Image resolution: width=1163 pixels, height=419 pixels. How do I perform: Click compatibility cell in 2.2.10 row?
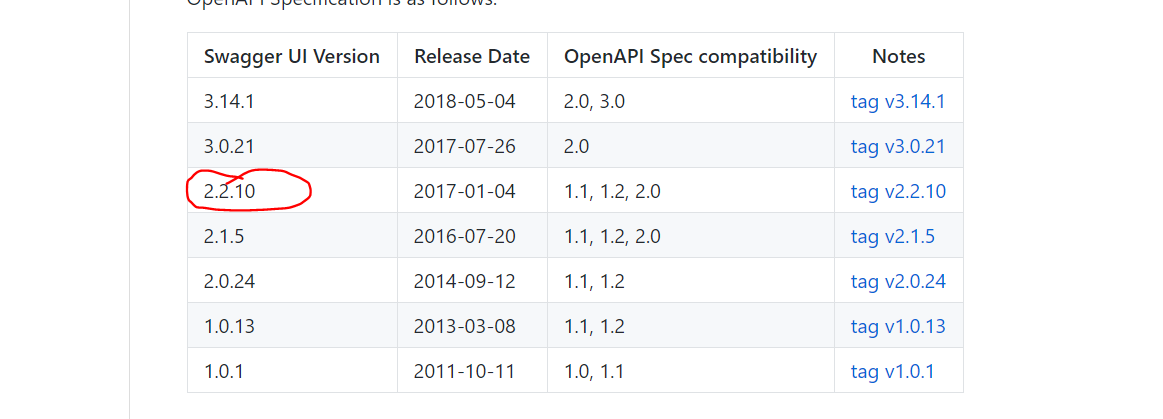[x=691, y=191]
